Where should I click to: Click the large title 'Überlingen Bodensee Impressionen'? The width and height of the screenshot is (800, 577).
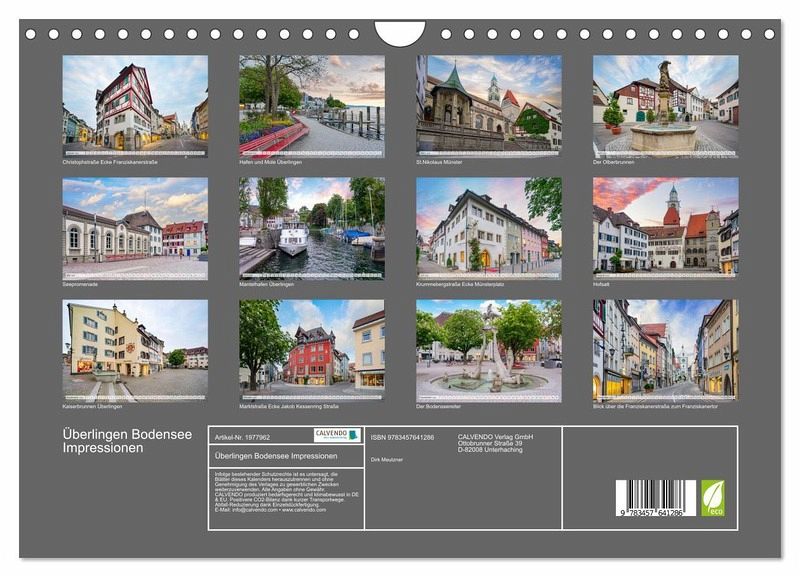[128, 441]
